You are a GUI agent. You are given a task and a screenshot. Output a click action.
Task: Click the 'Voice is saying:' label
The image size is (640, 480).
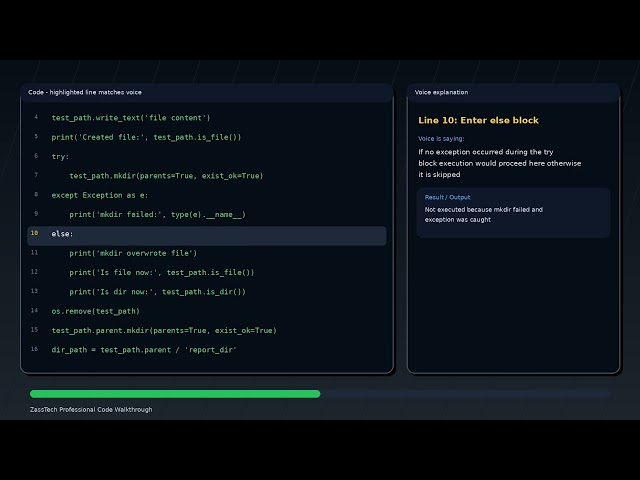(441, 139)
